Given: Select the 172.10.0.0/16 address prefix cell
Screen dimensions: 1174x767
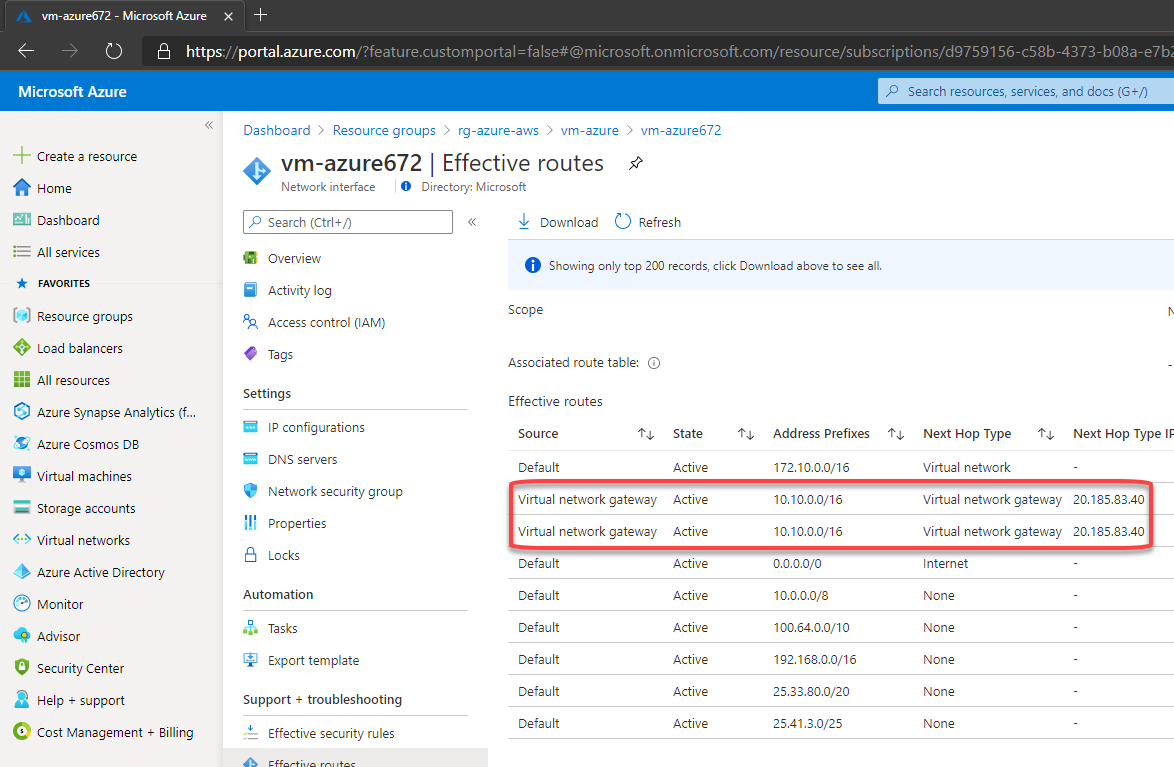Looking at the screenshot, I should pyautogui.click(x=811, y=467).
